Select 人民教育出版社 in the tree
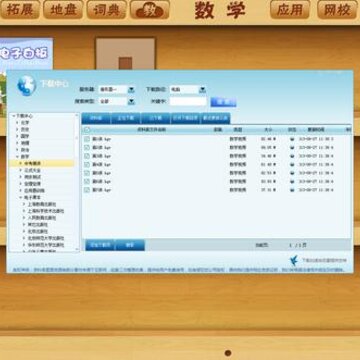 pos(42,218)
